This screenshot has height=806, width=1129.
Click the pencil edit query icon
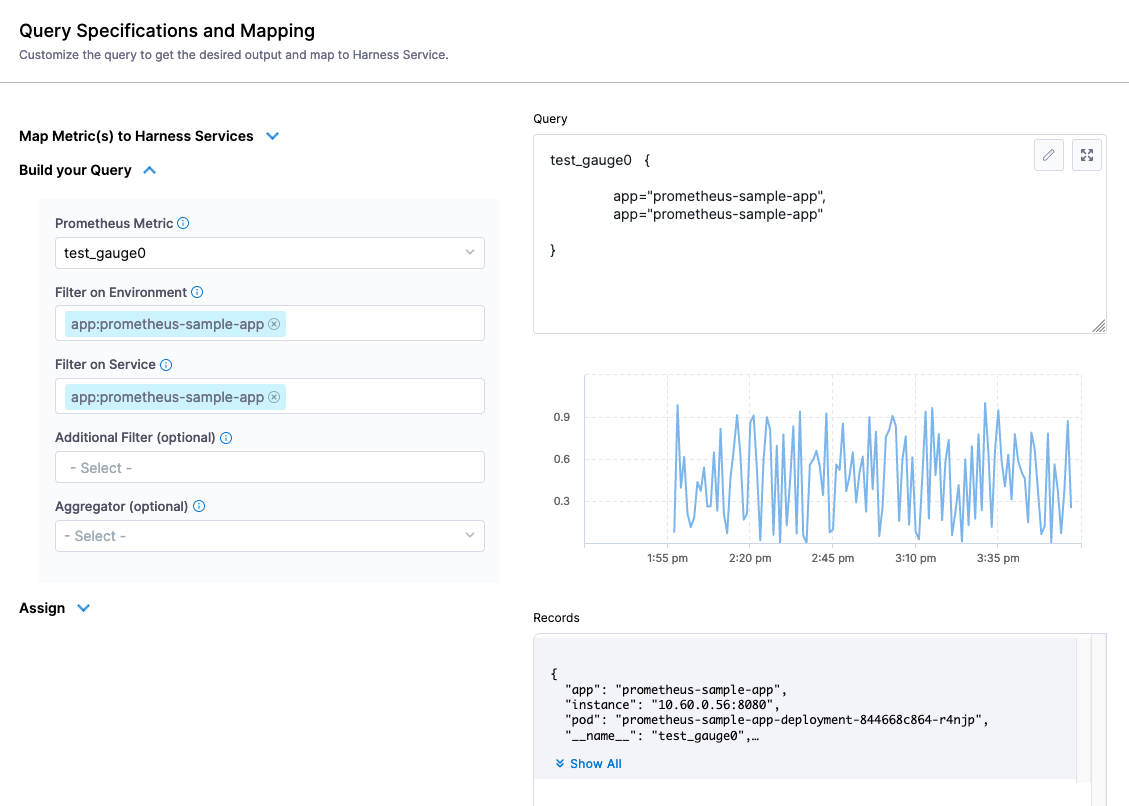tap(1048, 155)
